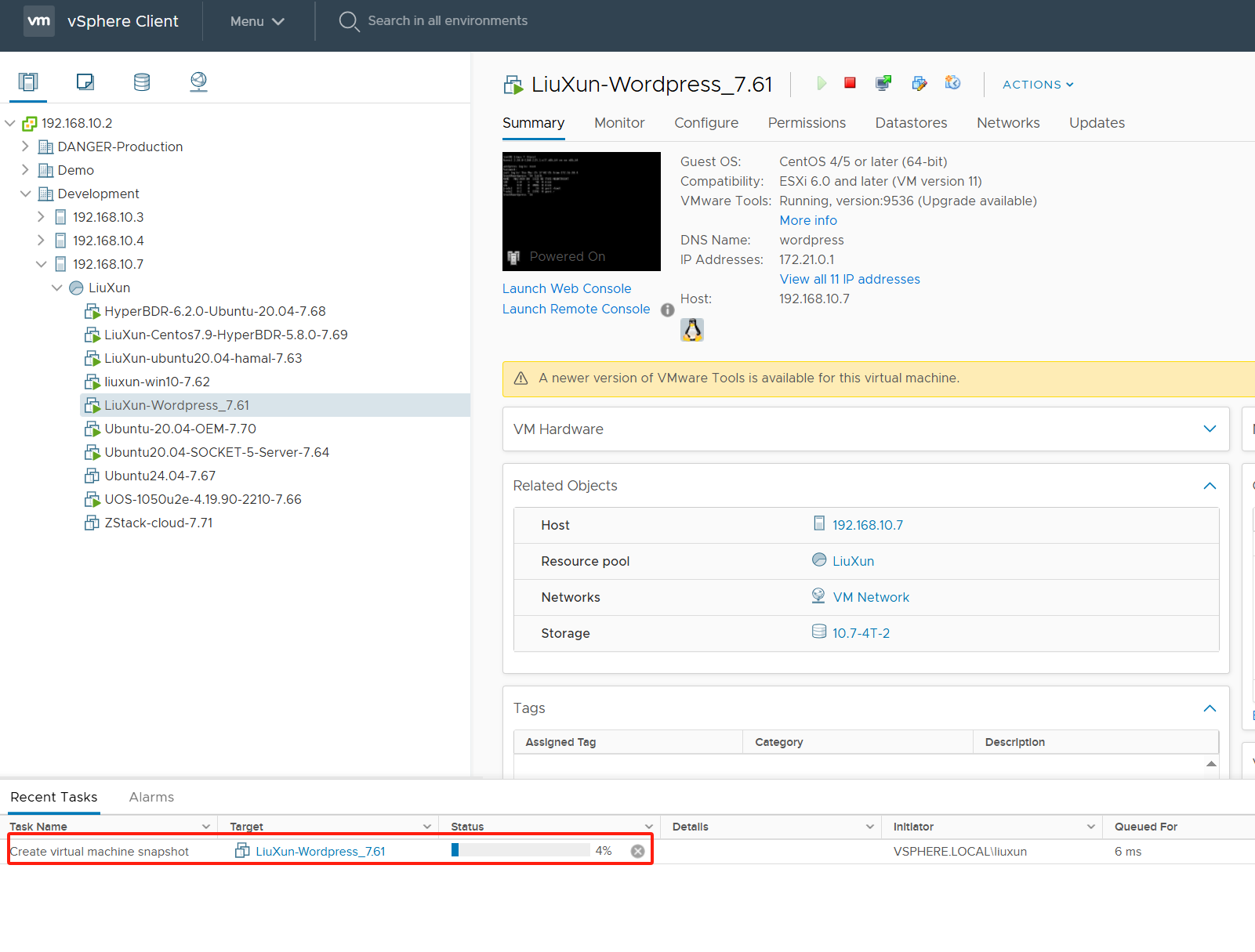Click VM icon of ZStack-cloud-7.71
1255x952 pixels.
(92, 523)
